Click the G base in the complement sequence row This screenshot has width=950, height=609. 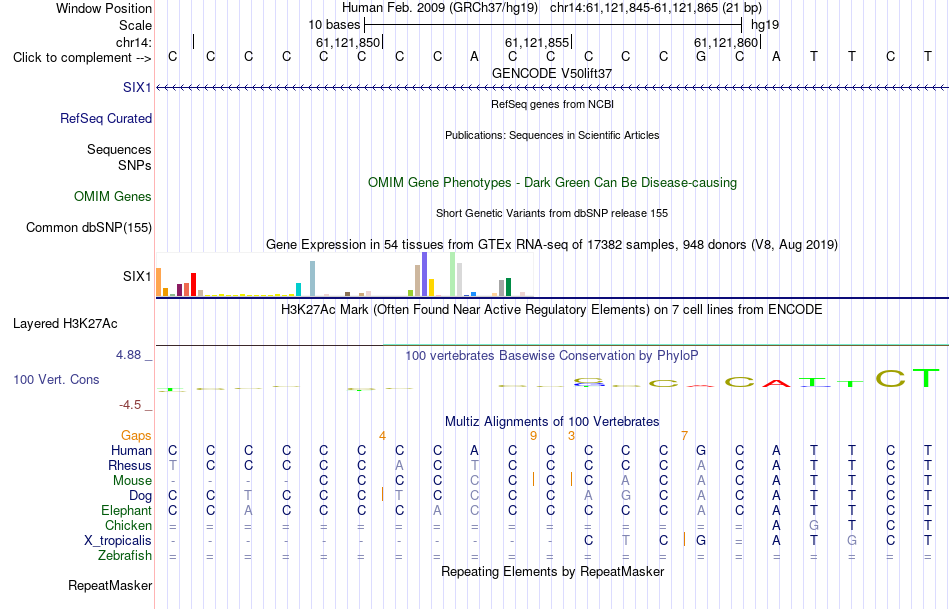tap(701, 57)
